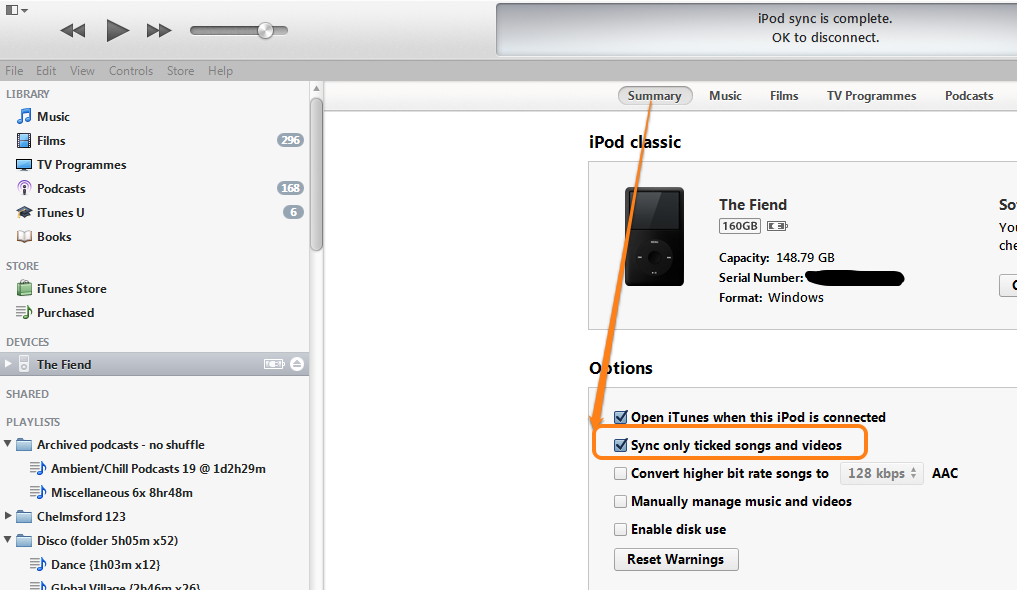Expand the Chelmsford 123 folder
Image resolution: width=1017 pixels, height=590 pixels.
tap(8, 516)
